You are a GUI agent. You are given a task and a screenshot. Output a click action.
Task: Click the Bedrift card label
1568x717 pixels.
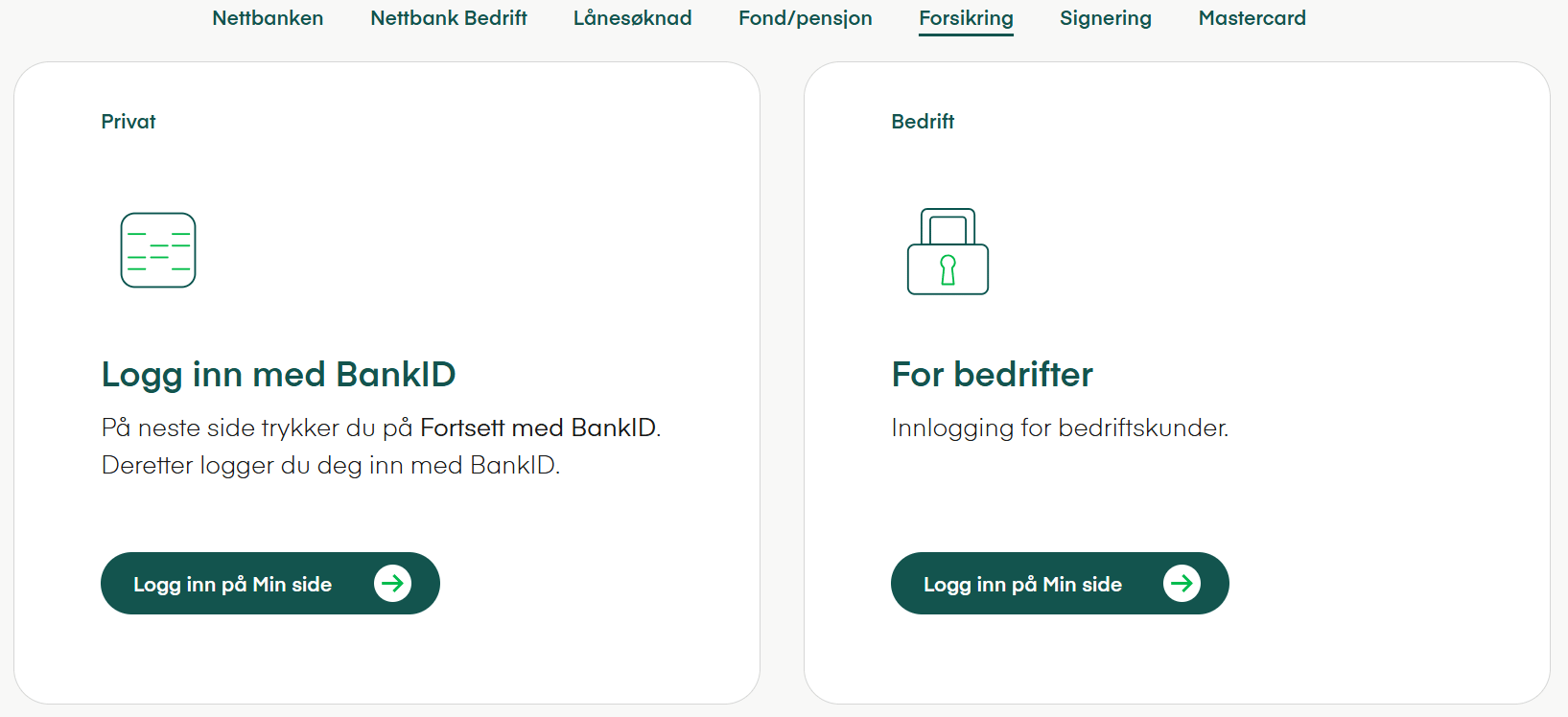[x=923, y=122]
